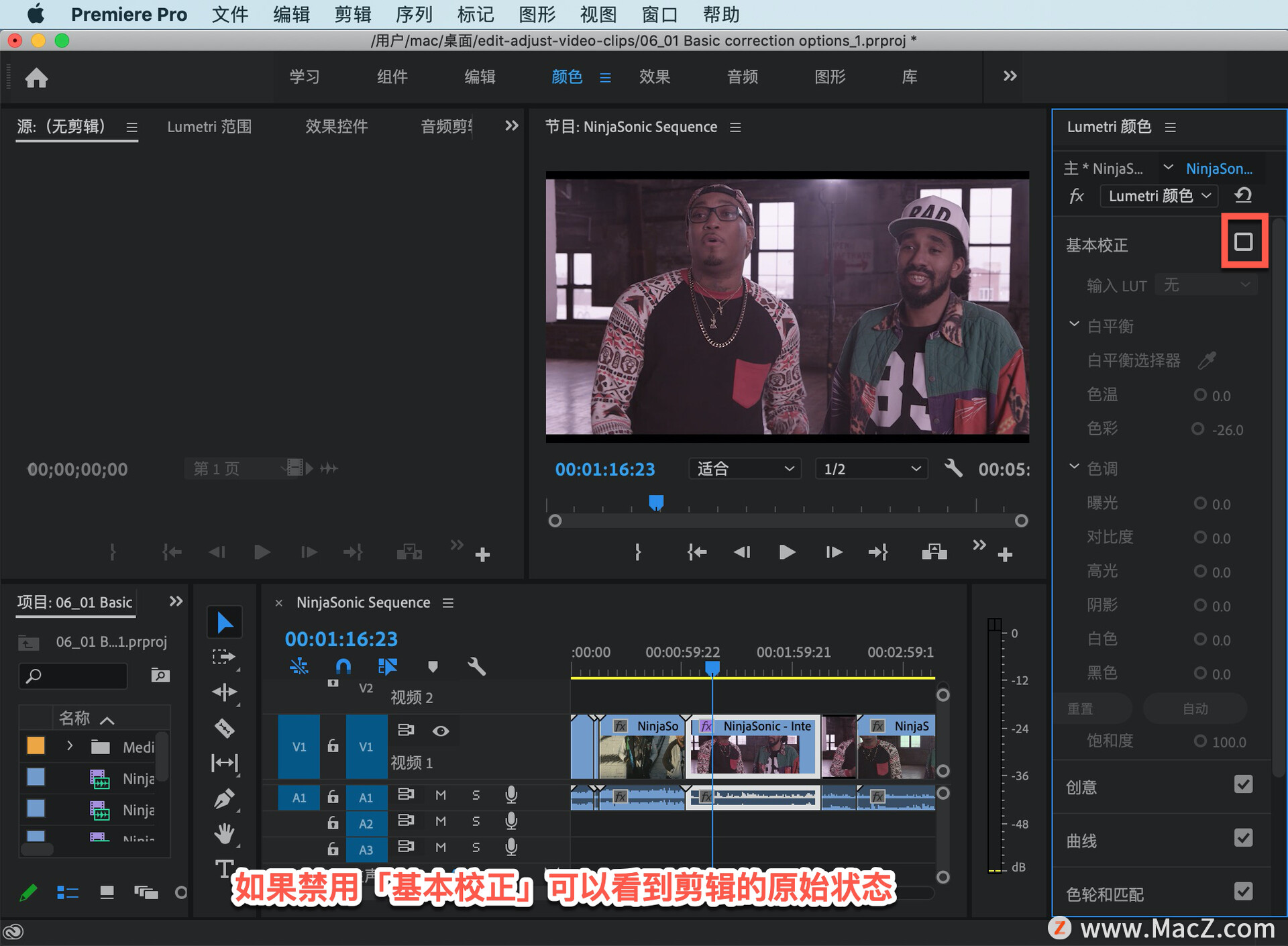Image resolution: width=1288 pixels, height=946 pixels.
Task: Toggle V1 track output eye
Action: pyautogui.click(x=441, y=731)
